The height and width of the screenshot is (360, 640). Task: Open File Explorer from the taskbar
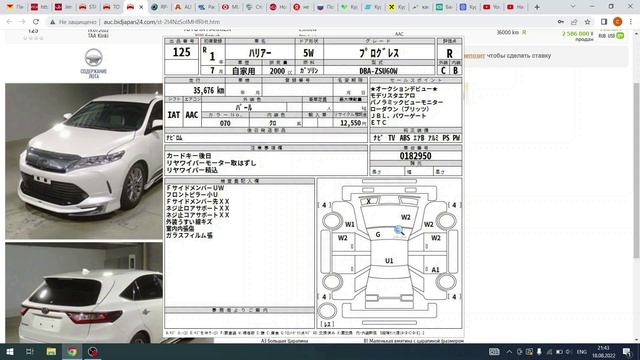[51, 351]
